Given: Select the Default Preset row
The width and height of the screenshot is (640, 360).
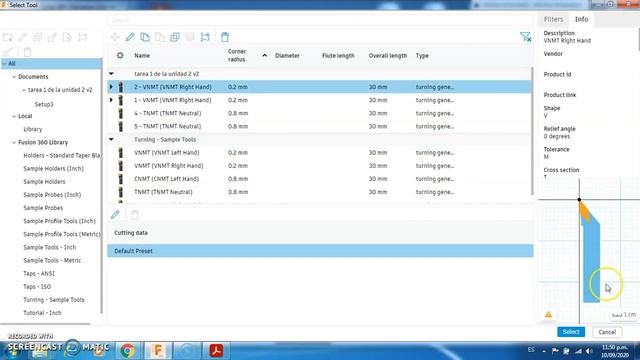Looking at the screenshot, I should click(x=320, y=251).
